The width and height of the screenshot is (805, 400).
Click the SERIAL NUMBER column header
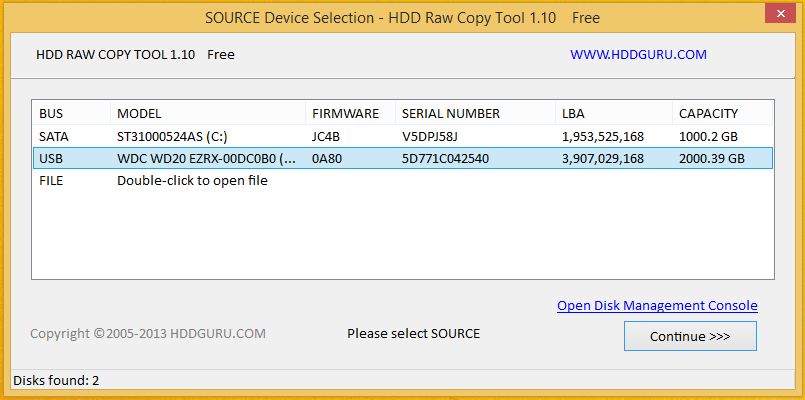click(475, 113)
